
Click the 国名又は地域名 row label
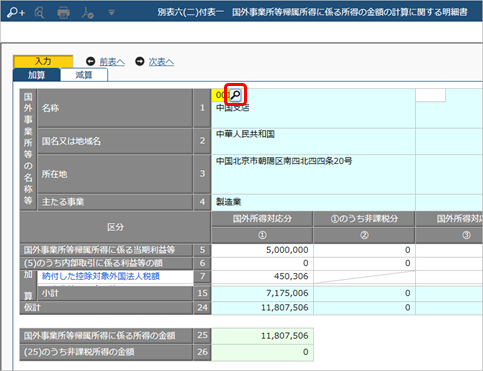115,141
